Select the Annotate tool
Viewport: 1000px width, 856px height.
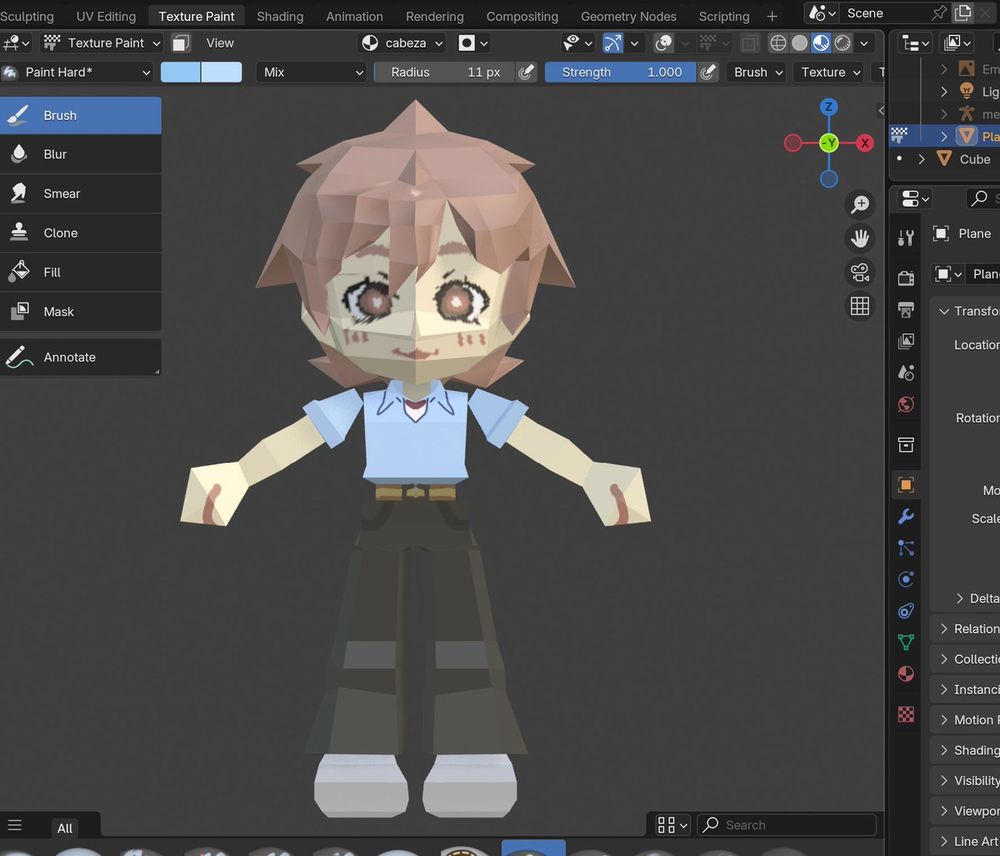pos(80,357)
